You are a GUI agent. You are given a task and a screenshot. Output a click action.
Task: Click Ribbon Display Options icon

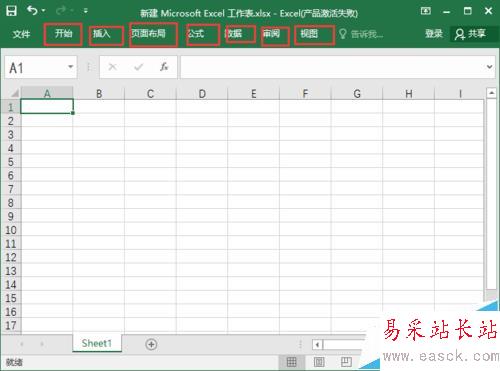[x=426, y=11]
